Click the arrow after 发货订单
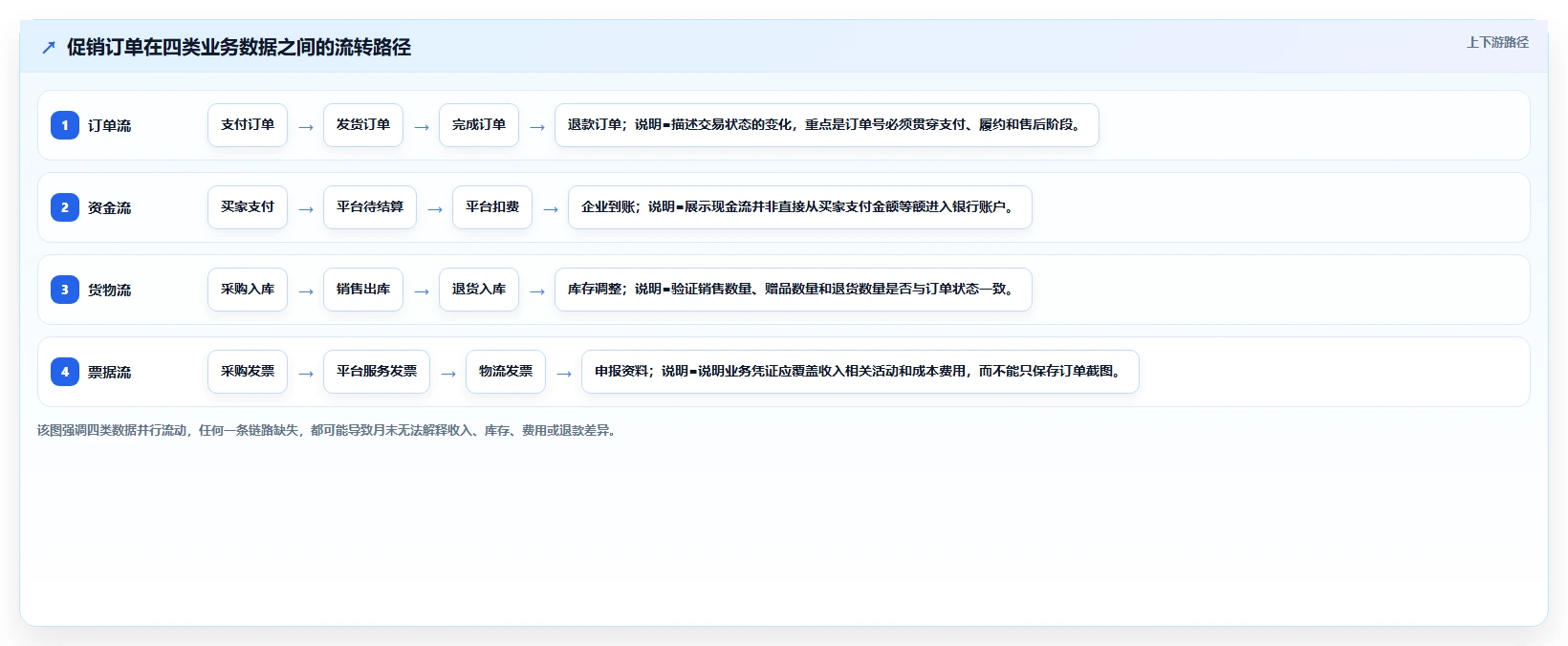Viewport: 1568px width, 646px height. tap(422, 127)
